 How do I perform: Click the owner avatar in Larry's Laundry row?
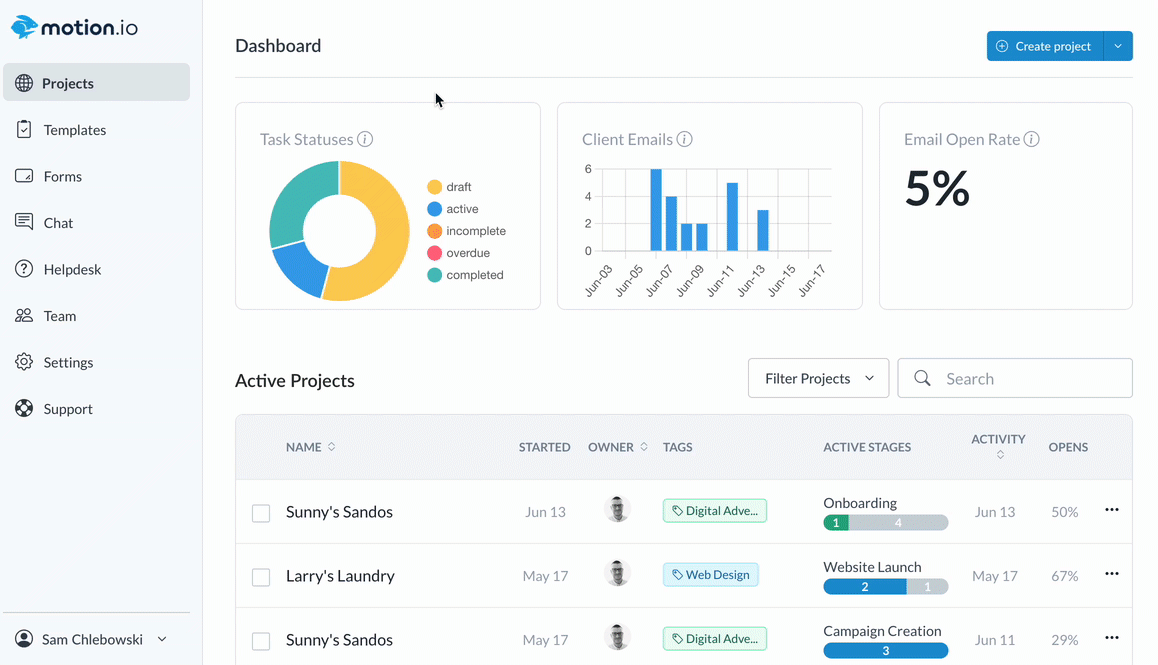click(618, 574)
